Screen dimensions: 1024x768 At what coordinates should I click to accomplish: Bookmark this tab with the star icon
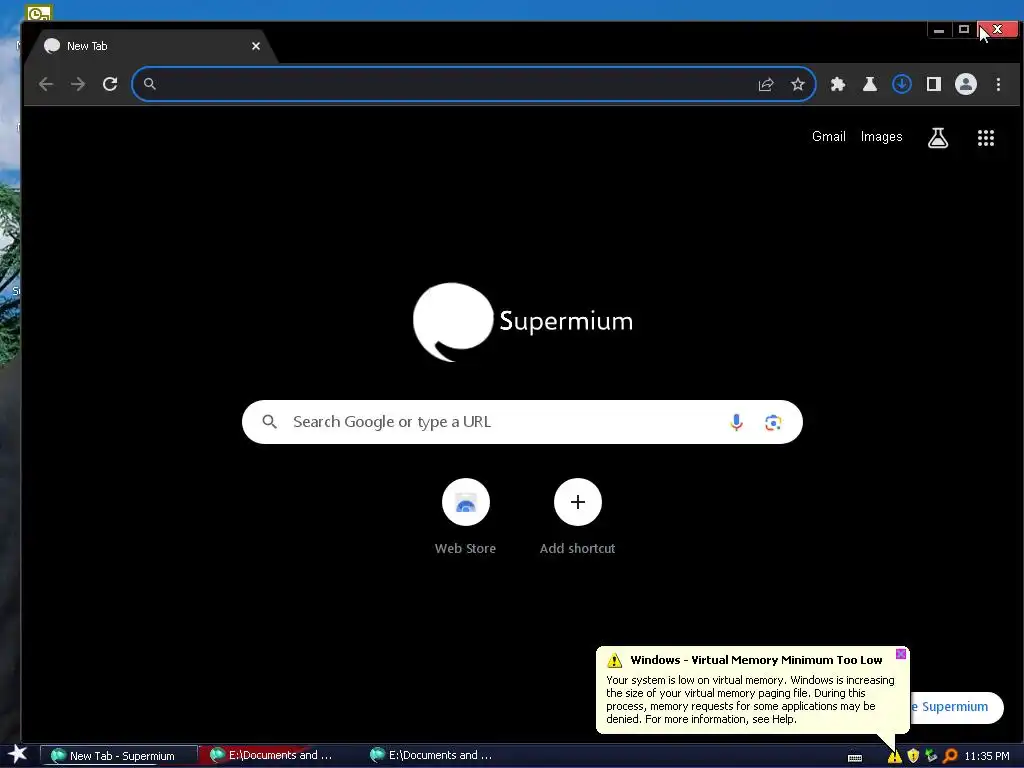pyautogui.click(x=797, y=84)
